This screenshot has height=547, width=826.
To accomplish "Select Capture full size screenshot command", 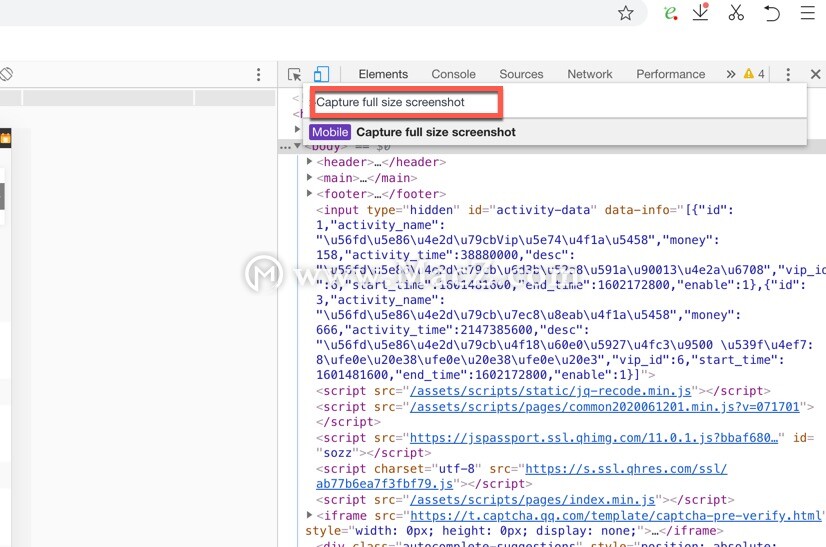I will (x=555, y=132).
